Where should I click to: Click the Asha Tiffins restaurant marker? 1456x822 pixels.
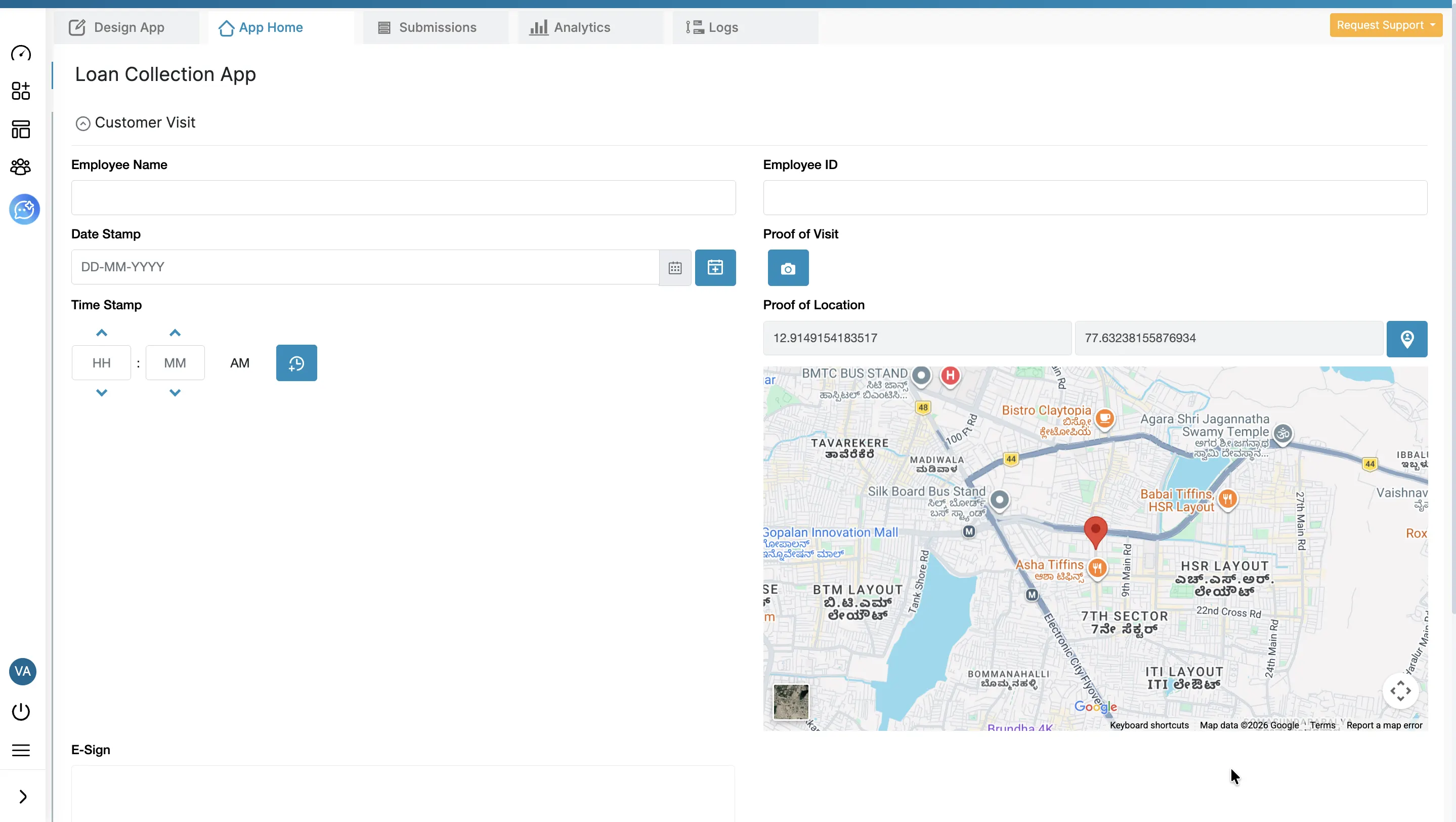click(x=1097, y=568)
